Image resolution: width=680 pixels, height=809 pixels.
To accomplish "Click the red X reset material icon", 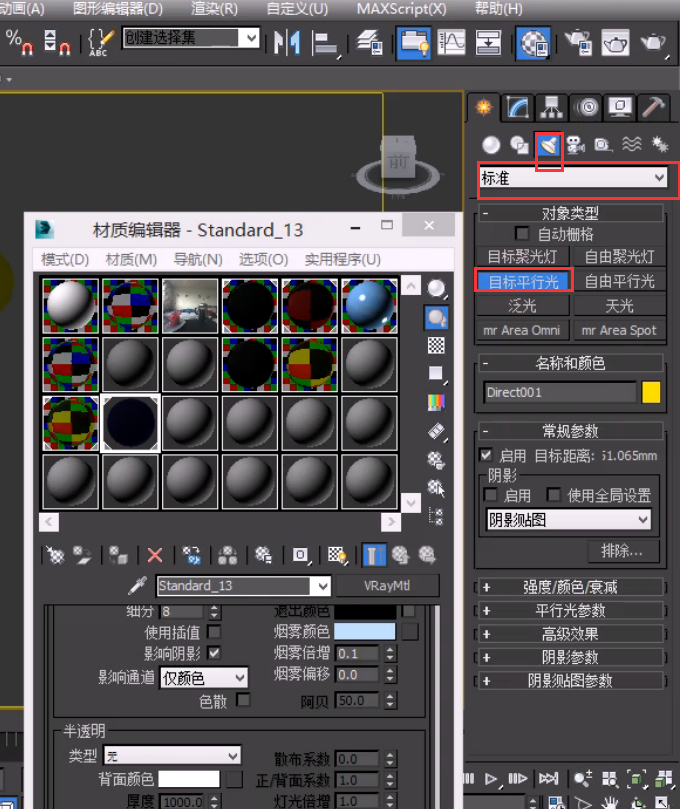I will tap(154, 554).
